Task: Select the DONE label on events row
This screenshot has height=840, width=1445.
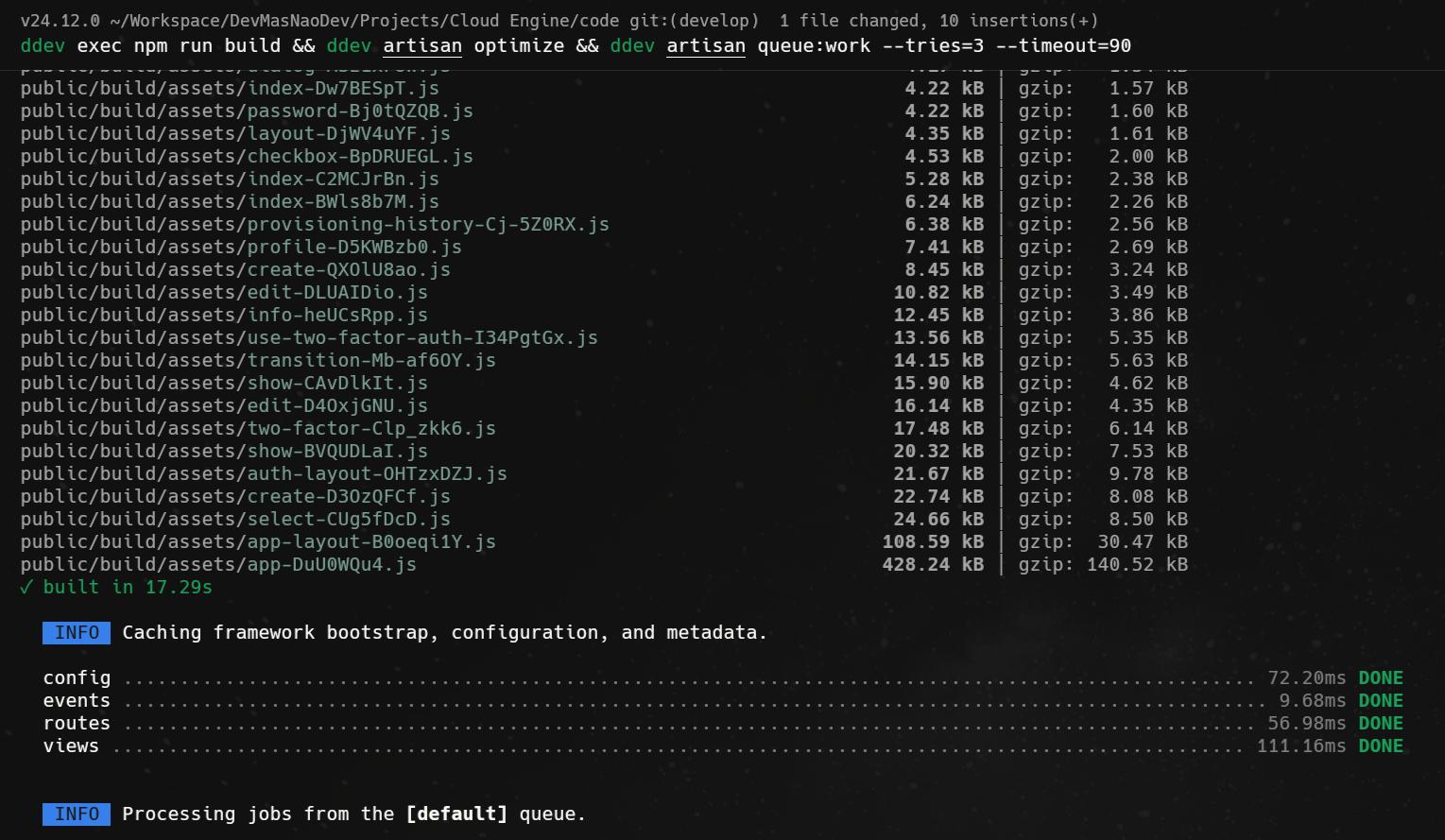Action: 1380,700
